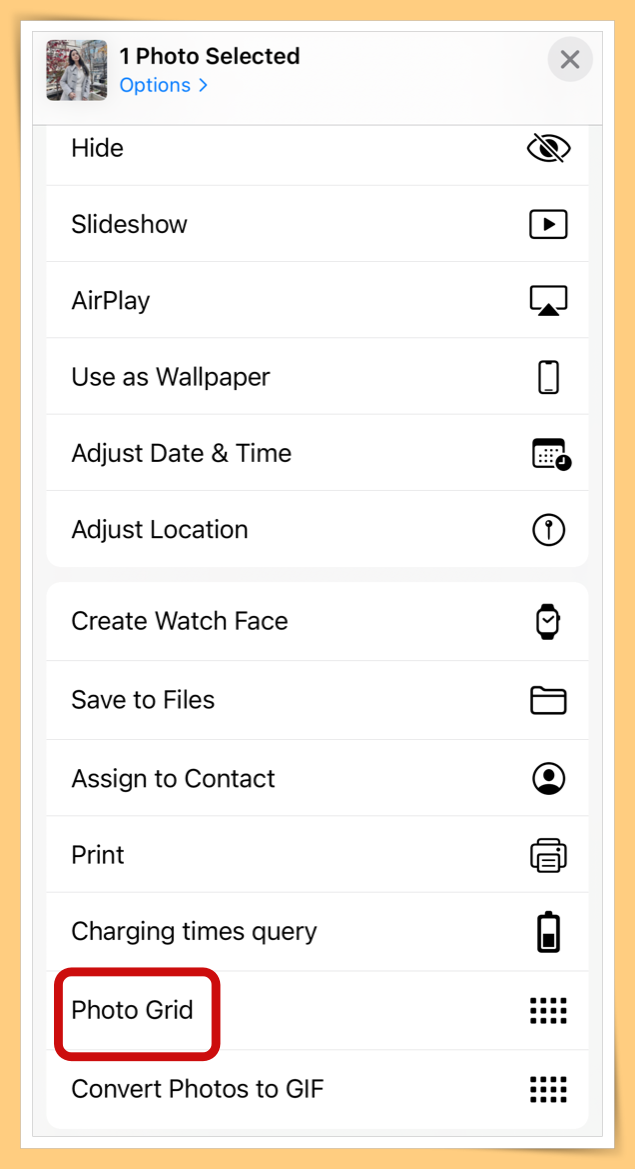The width and height of the screenshot is (635, 1169).
Task: Tap the location pin icon
Action: [x=549, y=530]
